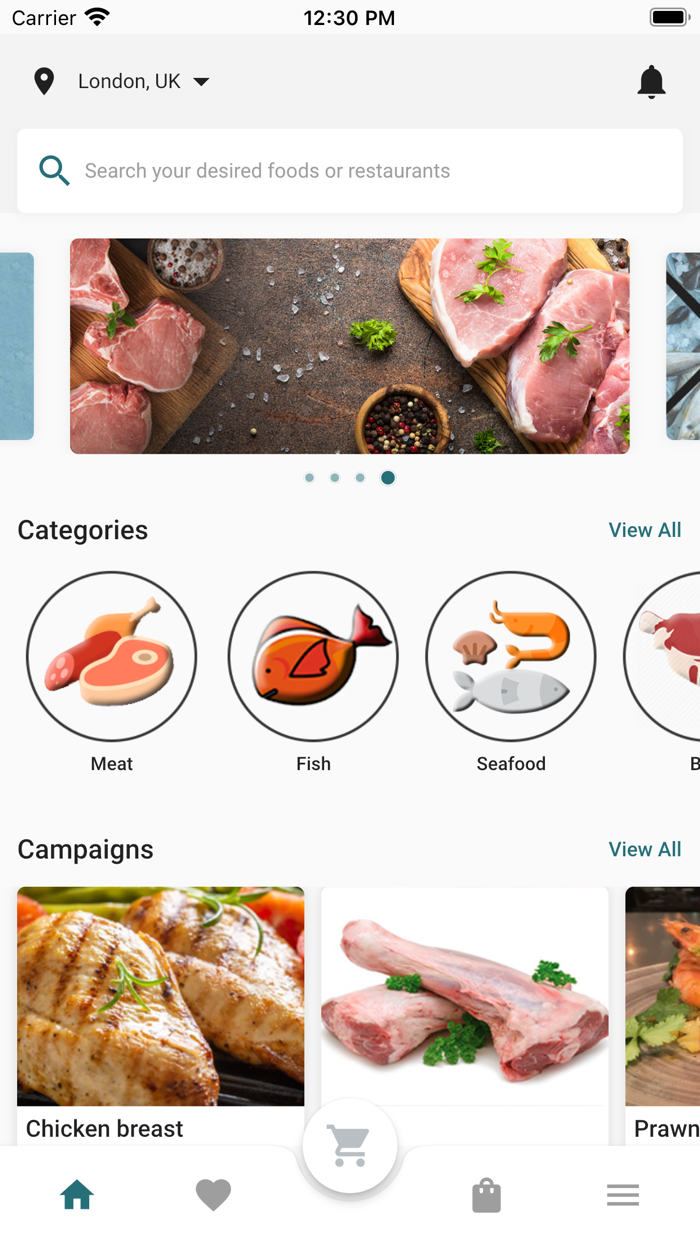700x1244 pixels.
Task: Select the third banner carousel dot
Action: [360, 478]
